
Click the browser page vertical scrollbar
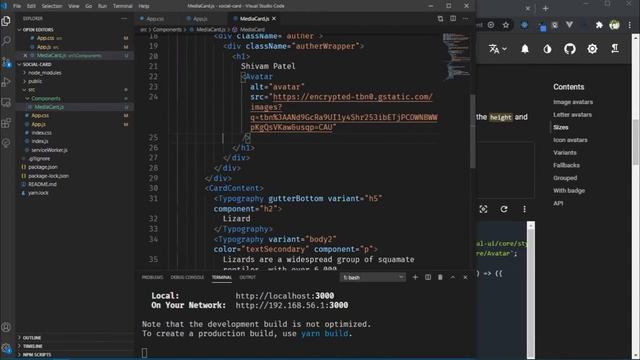click(636, 142)
